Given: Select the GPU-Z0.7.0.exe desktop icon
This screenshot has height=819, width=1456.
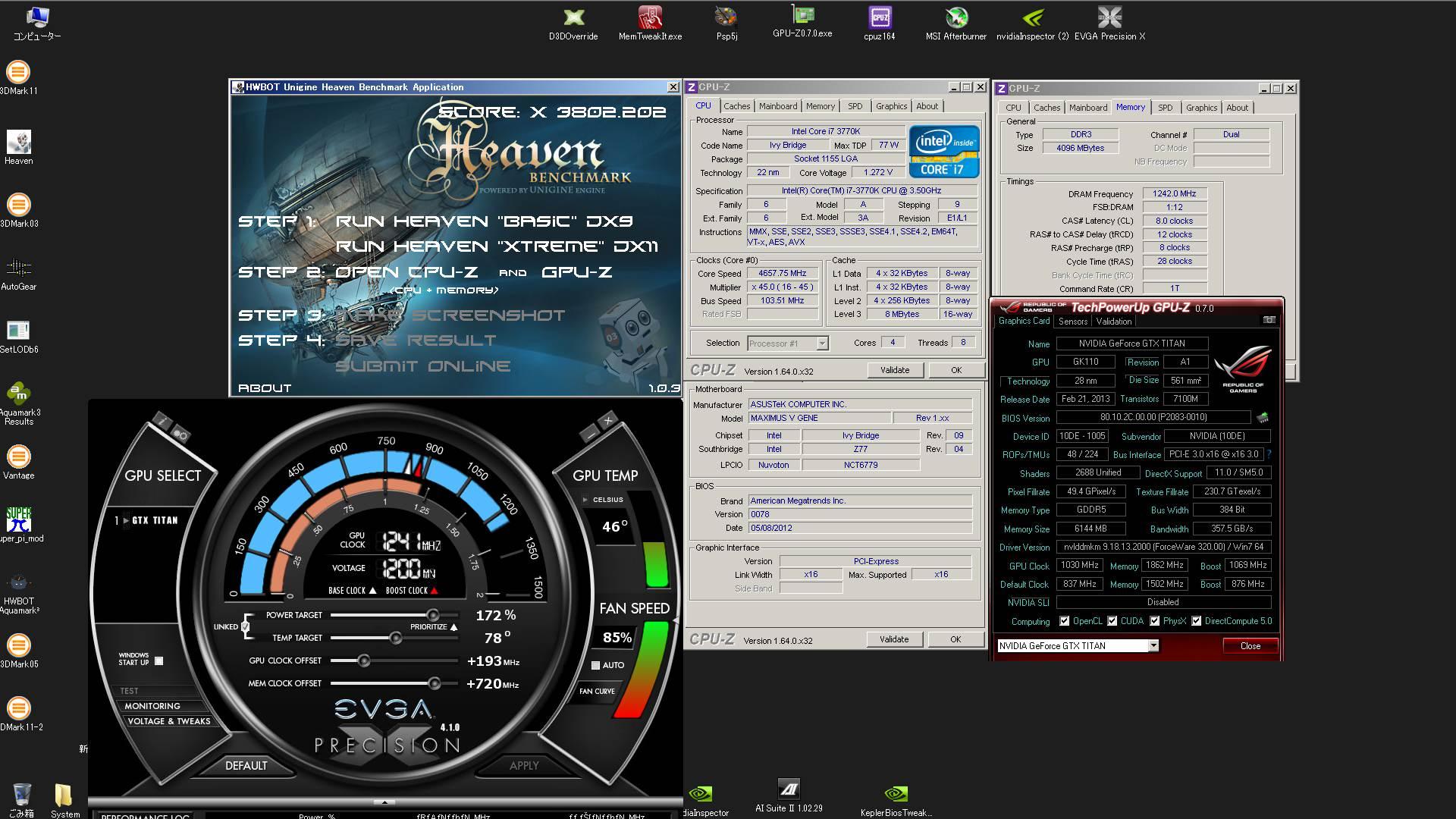Looking at the screenshot, I should pos(802,21).
